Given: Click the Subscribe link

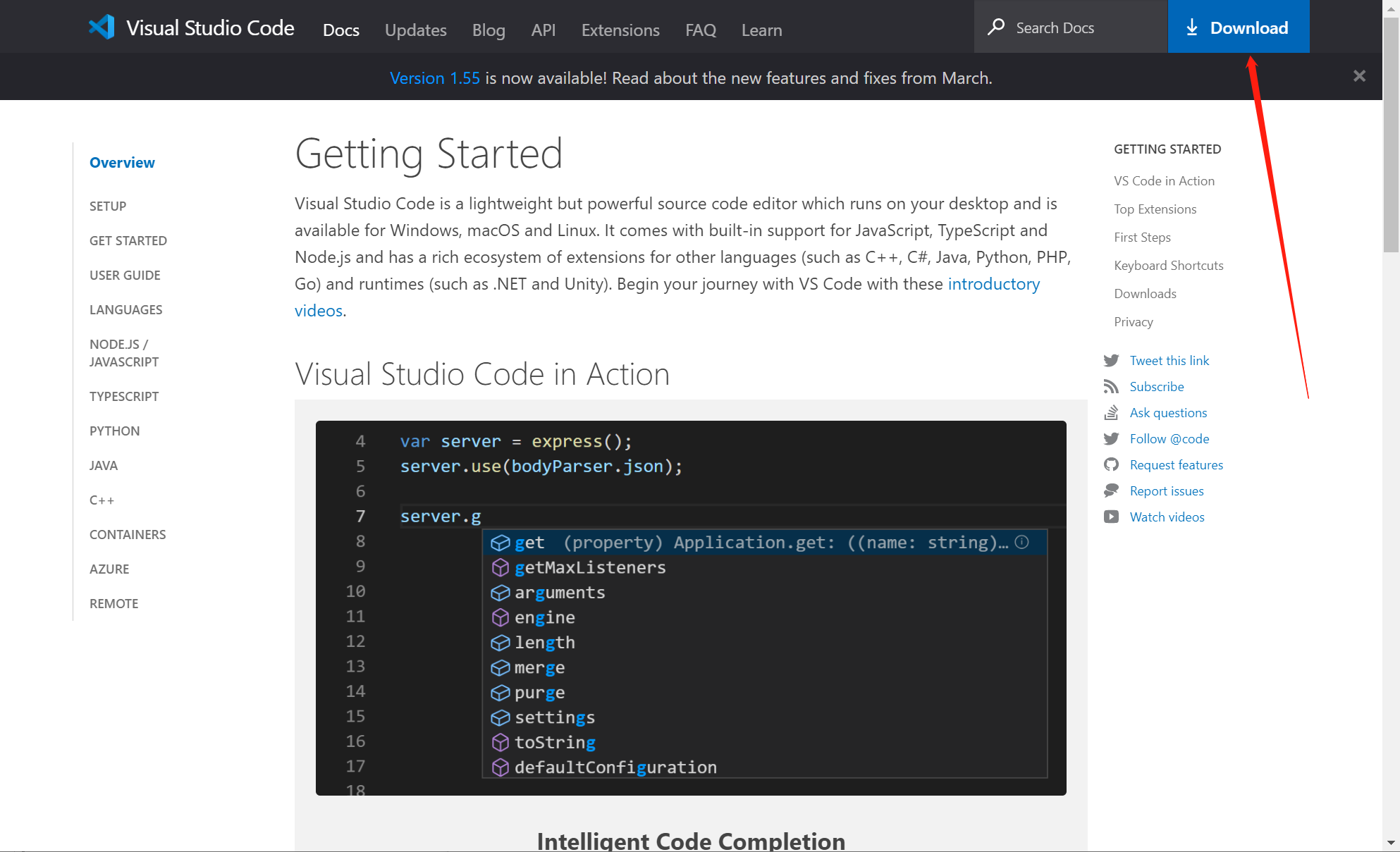Looking at the screenshot, I should 1157,387.
